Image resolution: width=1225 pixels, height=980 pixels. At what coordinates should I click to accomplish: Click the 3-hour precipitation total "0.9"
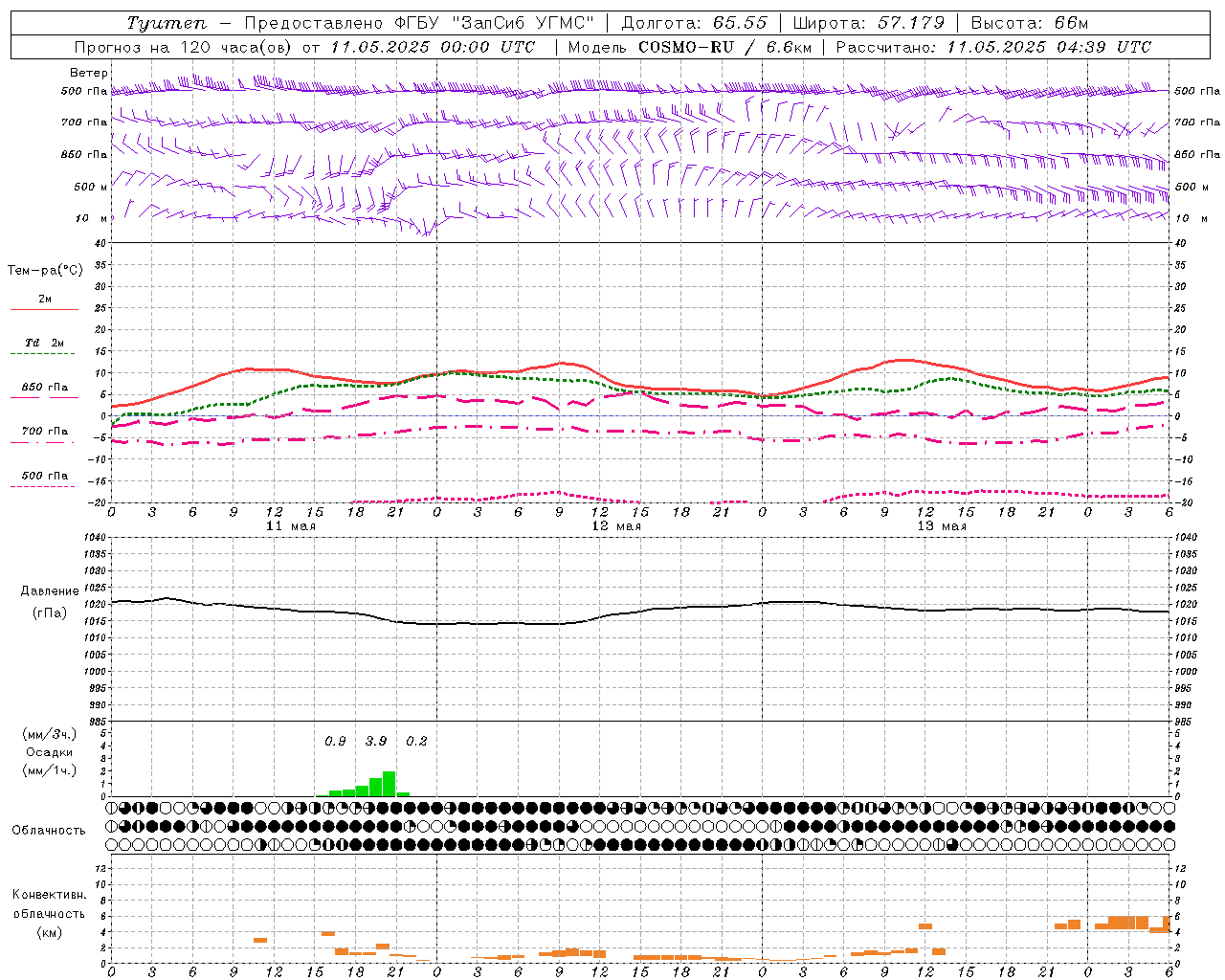coord(335,742)
